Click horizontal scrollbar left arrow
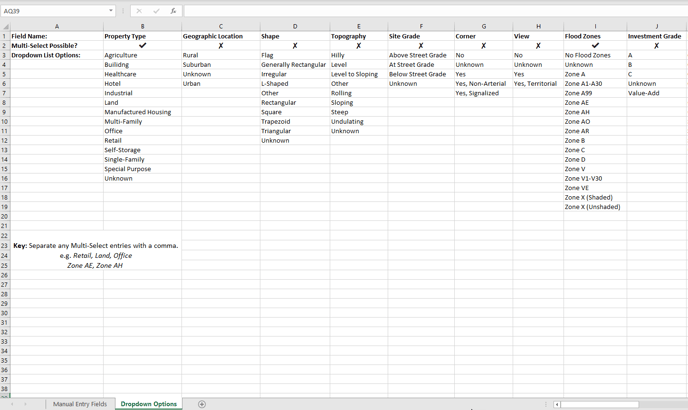Image resolution: width=688 pixels, height=410 pixels. pos(557,404)
